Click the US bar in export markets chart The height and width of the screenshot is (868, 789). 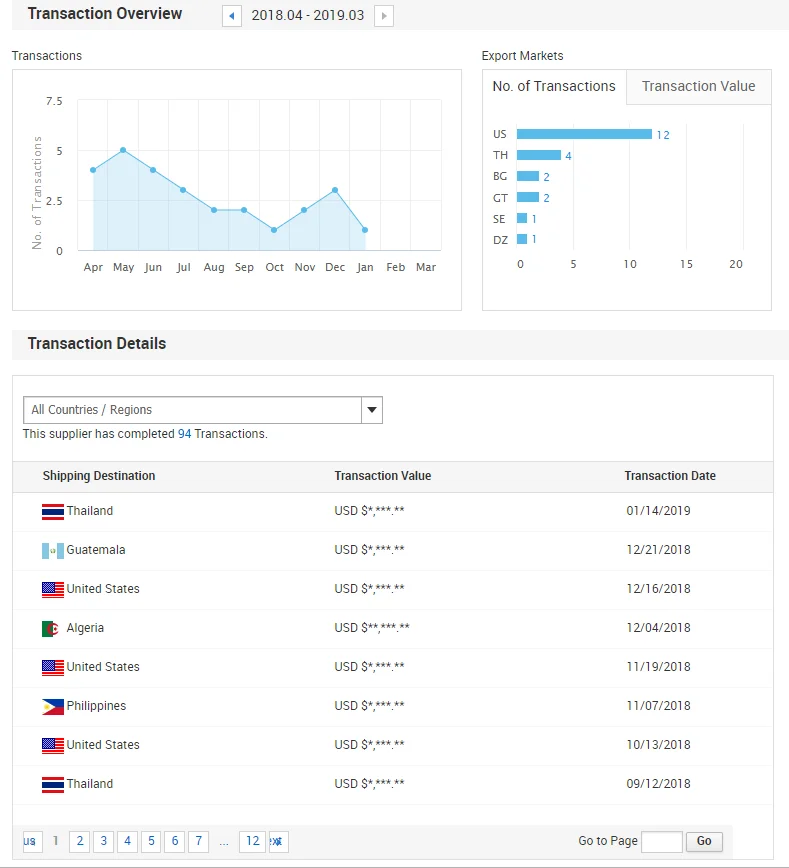click(584, 134)
